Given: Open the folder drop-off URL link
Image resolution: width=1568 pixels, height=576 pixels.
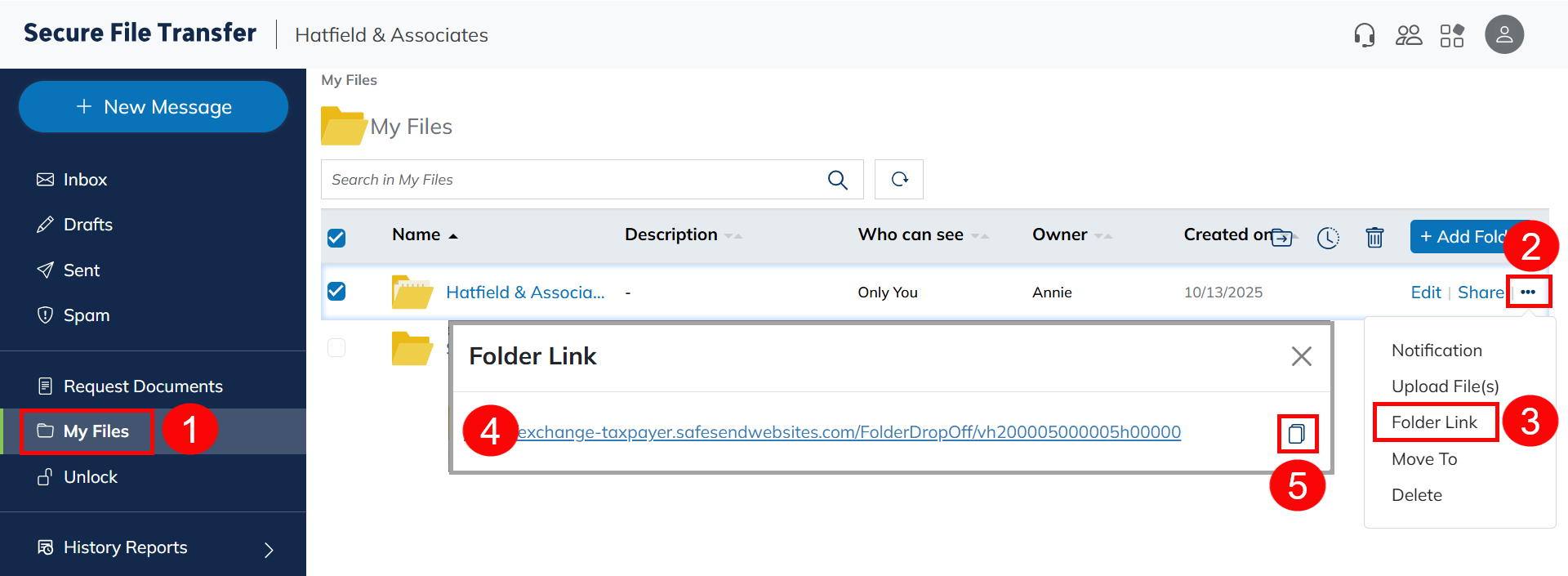Looking at the screenshot, I should [x=849, y=432].
